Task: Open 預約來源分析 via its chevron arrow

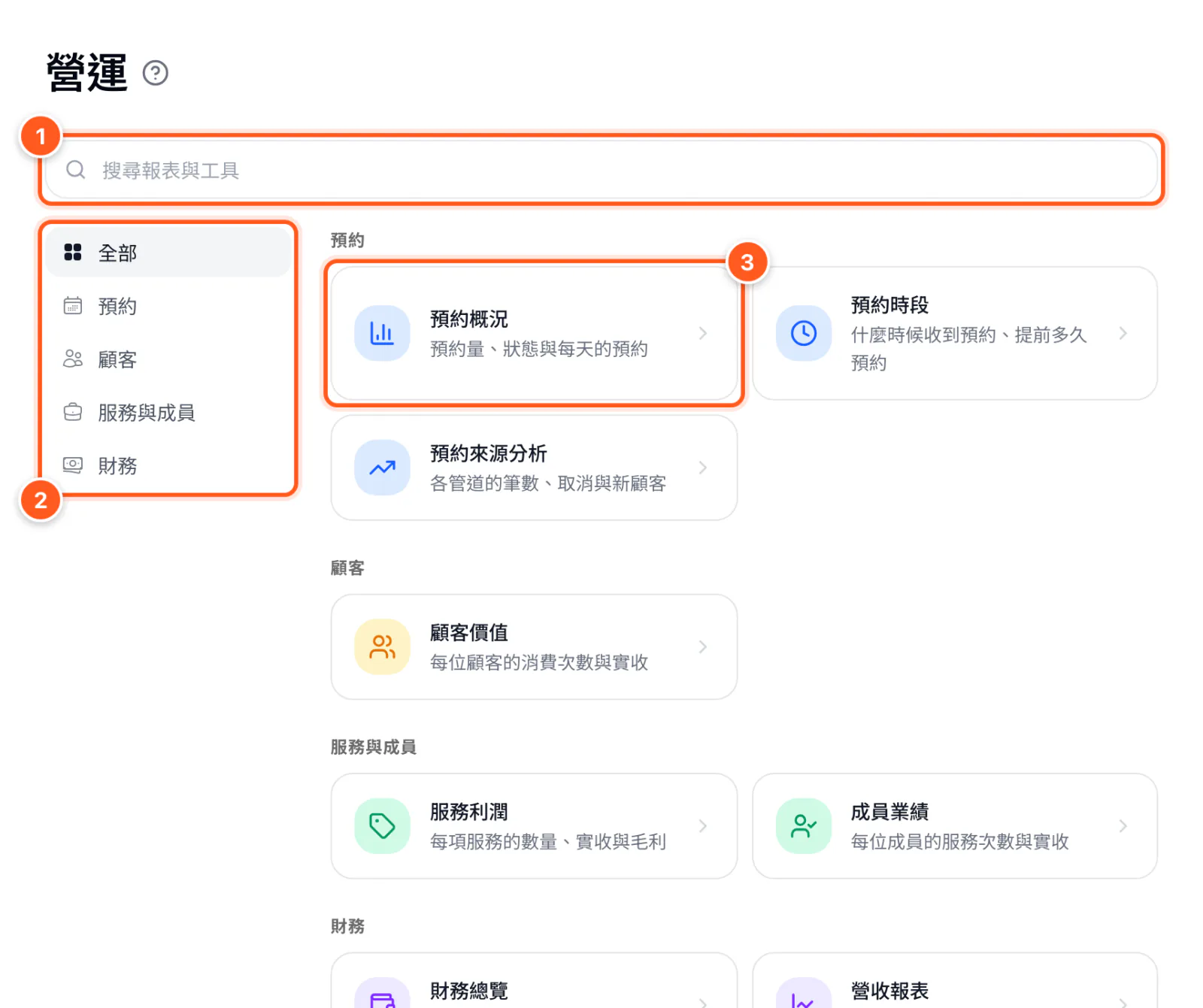Action: 703,468
